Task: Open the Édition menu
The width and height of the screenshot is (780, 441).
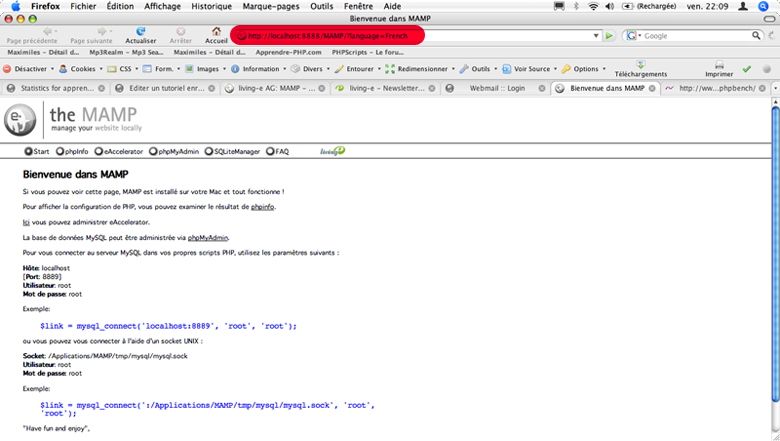Action: pyautogui.click(x=120, y=6)
